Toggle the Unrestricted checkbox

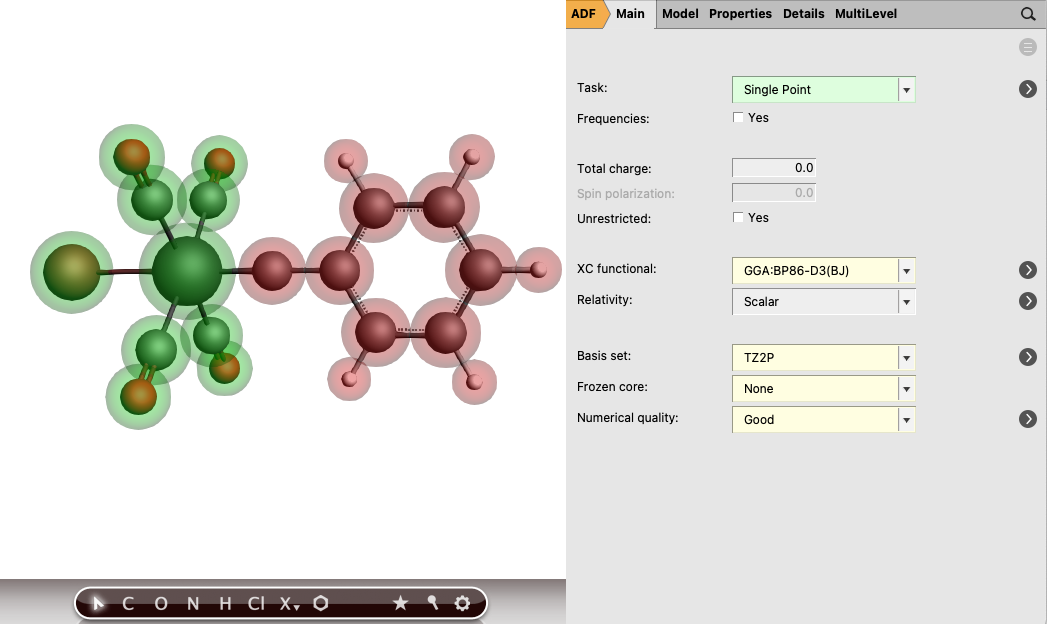tap(739, 218)
